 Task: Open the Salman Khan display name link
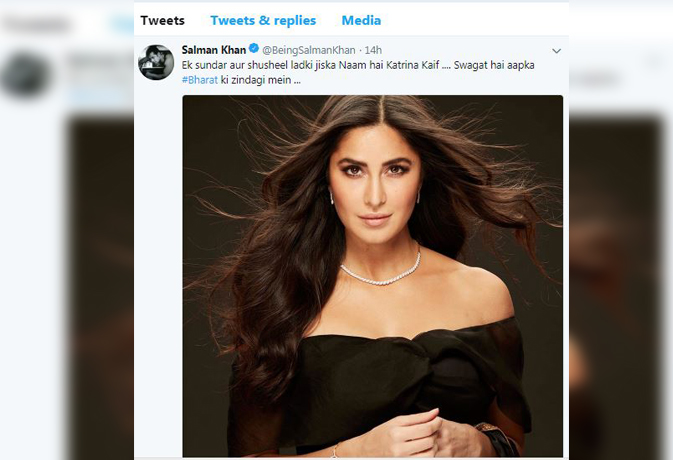[x=214, y=49]
